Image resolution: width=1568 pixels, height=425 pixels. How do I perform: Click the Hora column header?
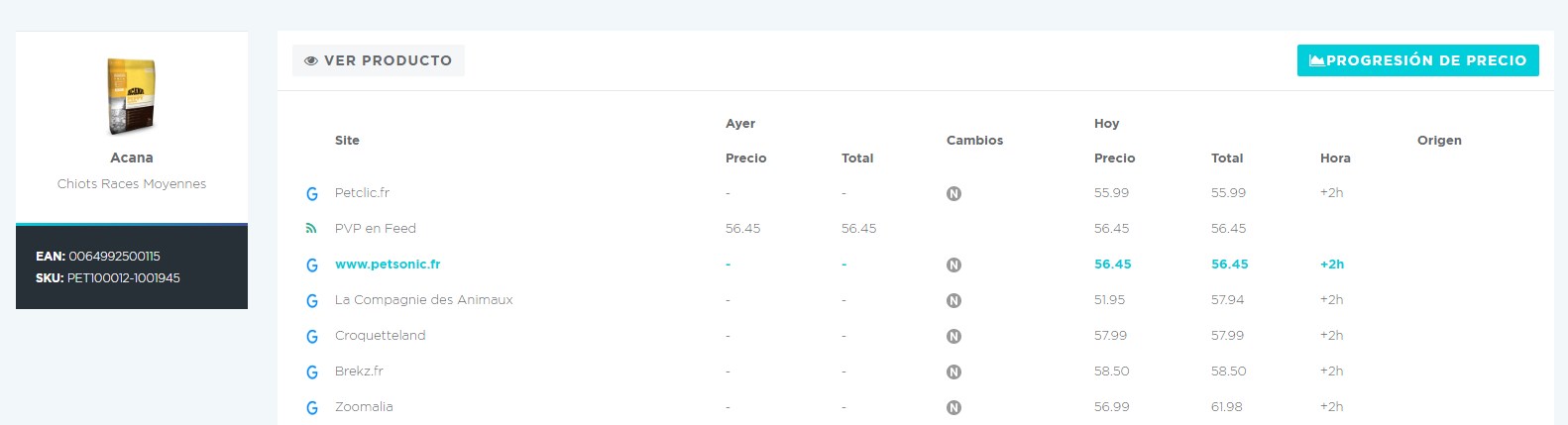[x=1335, y=159]
